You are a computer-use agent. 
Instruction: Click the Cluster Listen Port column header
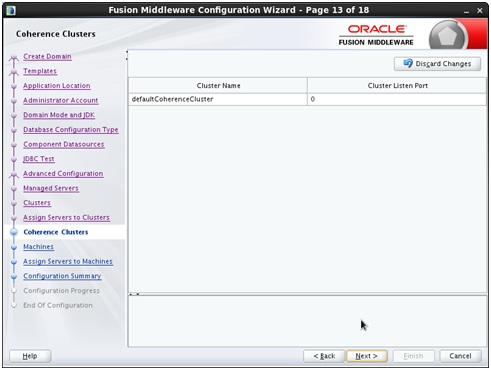(x=397, y=86)
